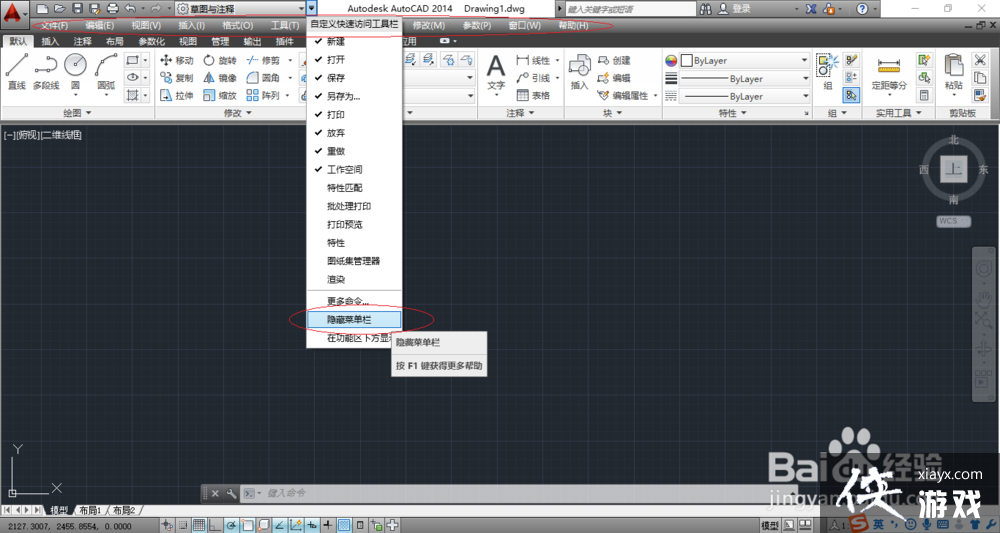The image size is (1000, 533).
Task: Open the workspace 草图与注释 dropdown
Action: click(x=240, y=9)
